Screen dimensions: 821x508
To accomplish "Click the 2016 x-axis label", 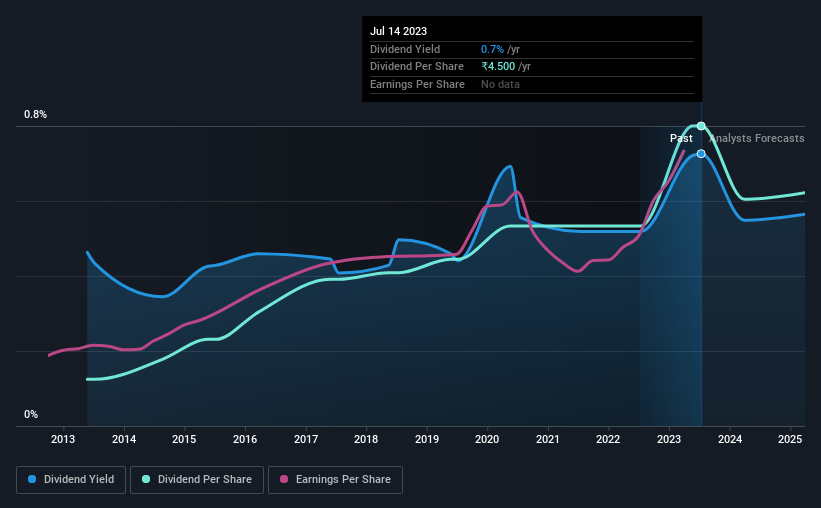I will pyautogui.click(x=245, y=439).
